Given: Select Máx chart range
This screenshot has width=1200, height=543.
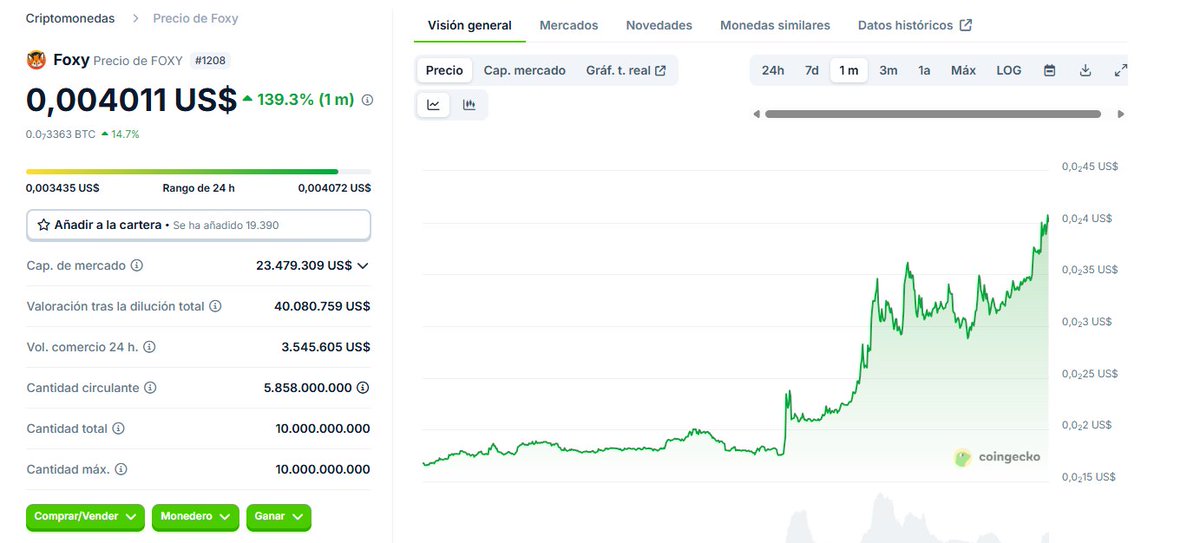Looking at the screenshot, I should [963, 70].
